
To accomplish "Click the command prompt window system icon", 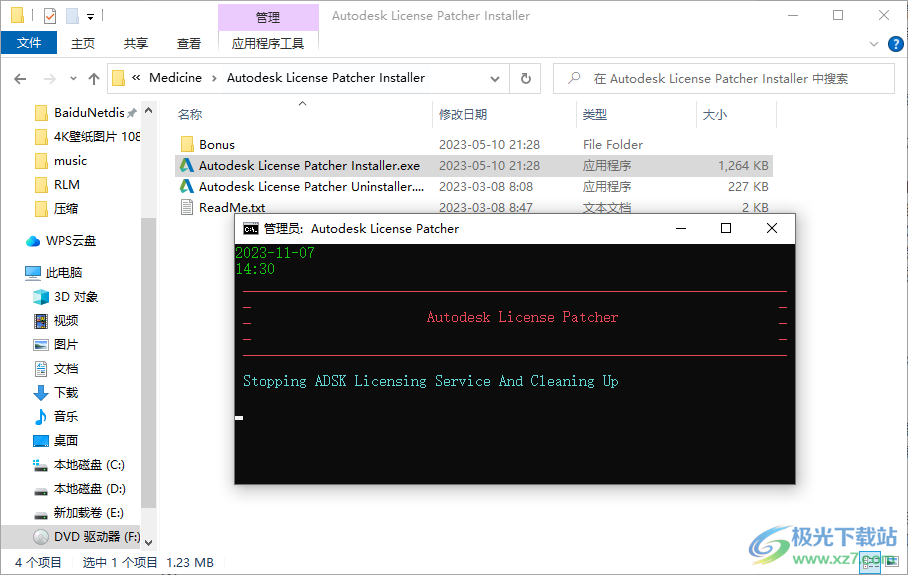I will (250, 229).
